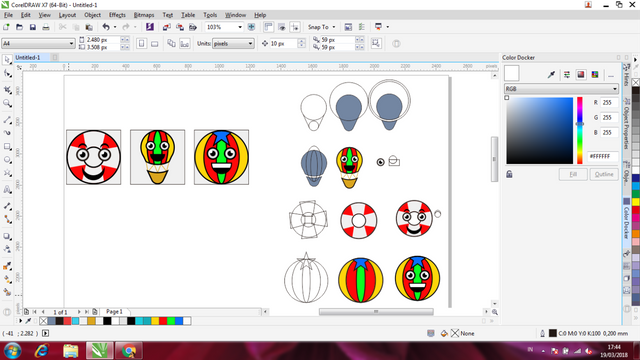The height and width of the screenshot is (360, 640).
Task: Toggle landscape page orientation
Action: pyautogui.click(x=155, y=44)
